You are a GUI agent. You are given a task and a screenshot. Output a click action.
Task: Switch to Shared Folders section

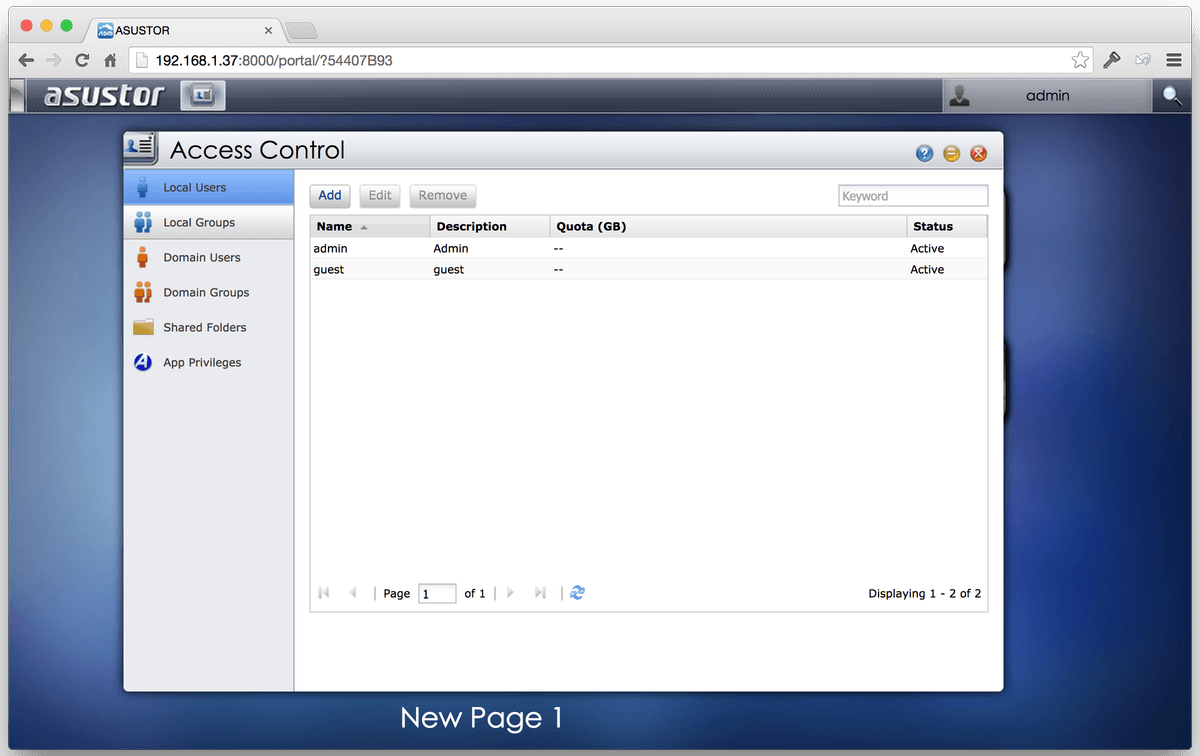tap(204, 327)
